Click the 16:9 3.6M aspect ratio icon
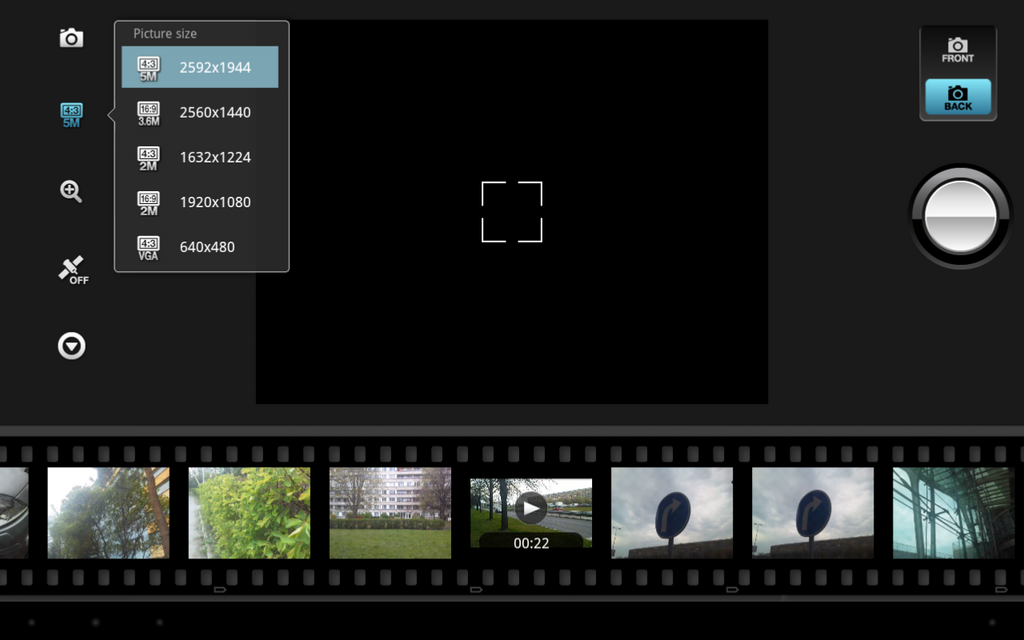 tap(148, 113)
